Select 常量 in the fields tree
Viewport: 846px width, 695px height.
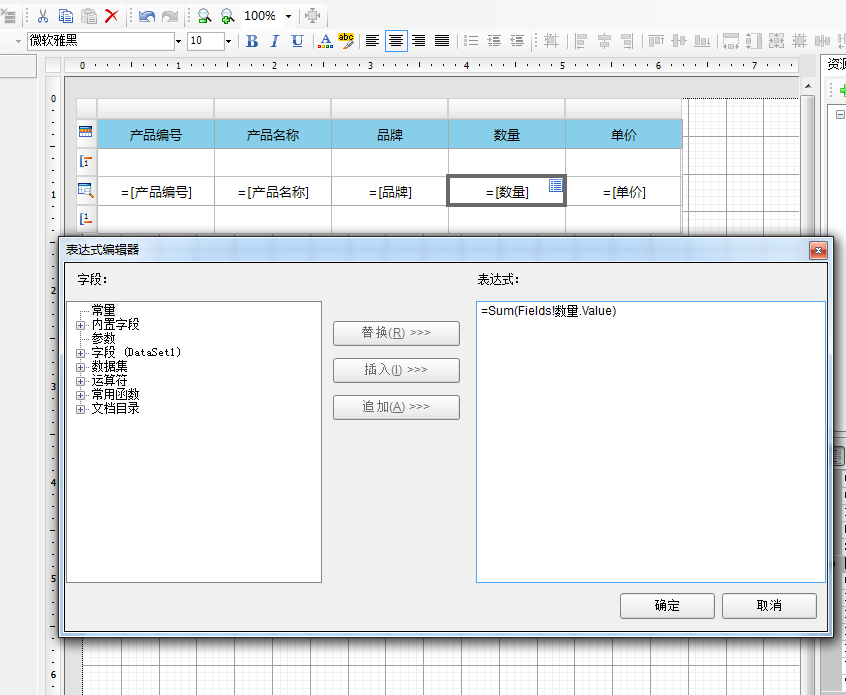coord(104,310)
